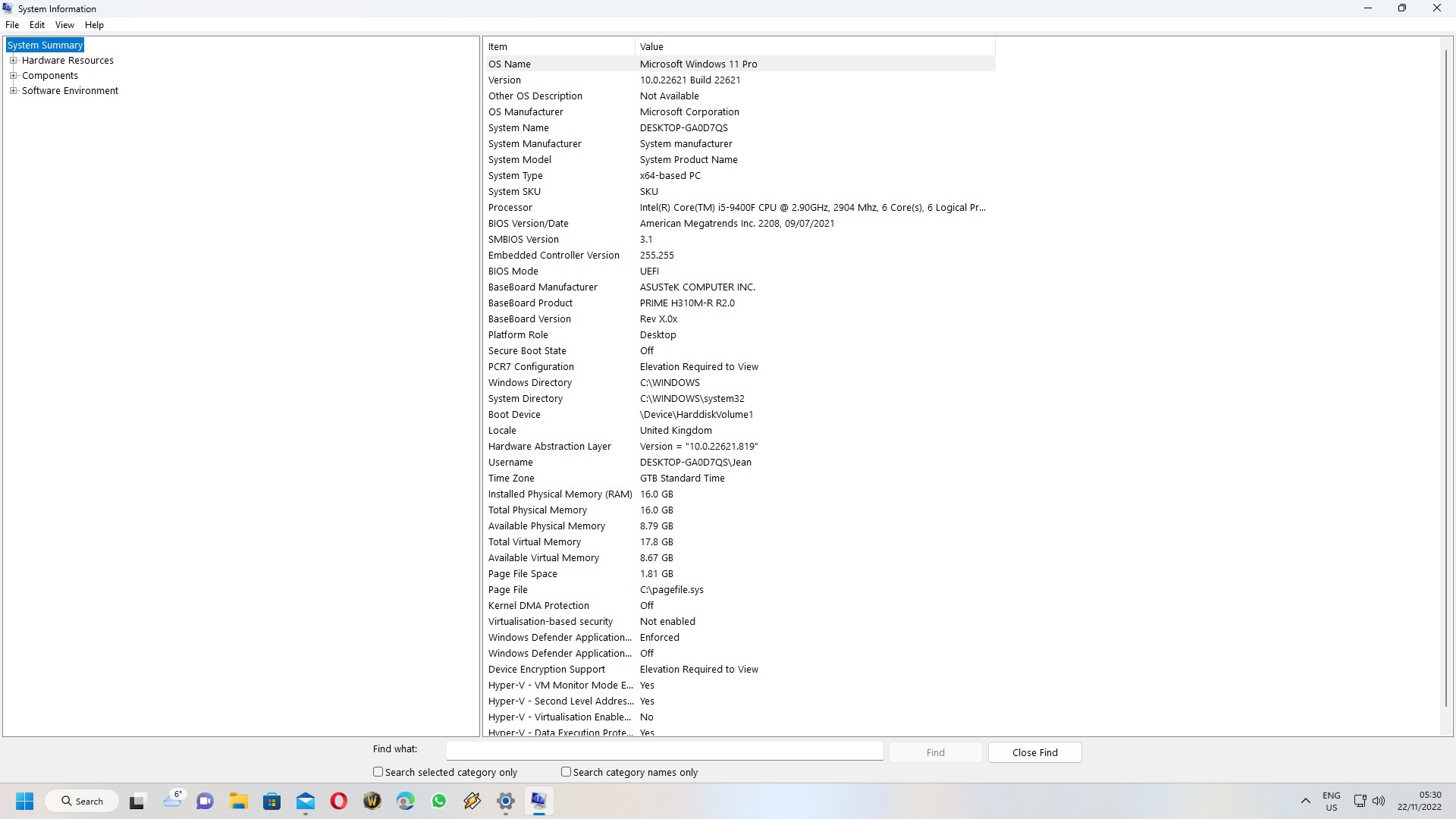Screen dimensions: 1456x819
Task: Expand the Components tree node
Action: pos(13,76)
